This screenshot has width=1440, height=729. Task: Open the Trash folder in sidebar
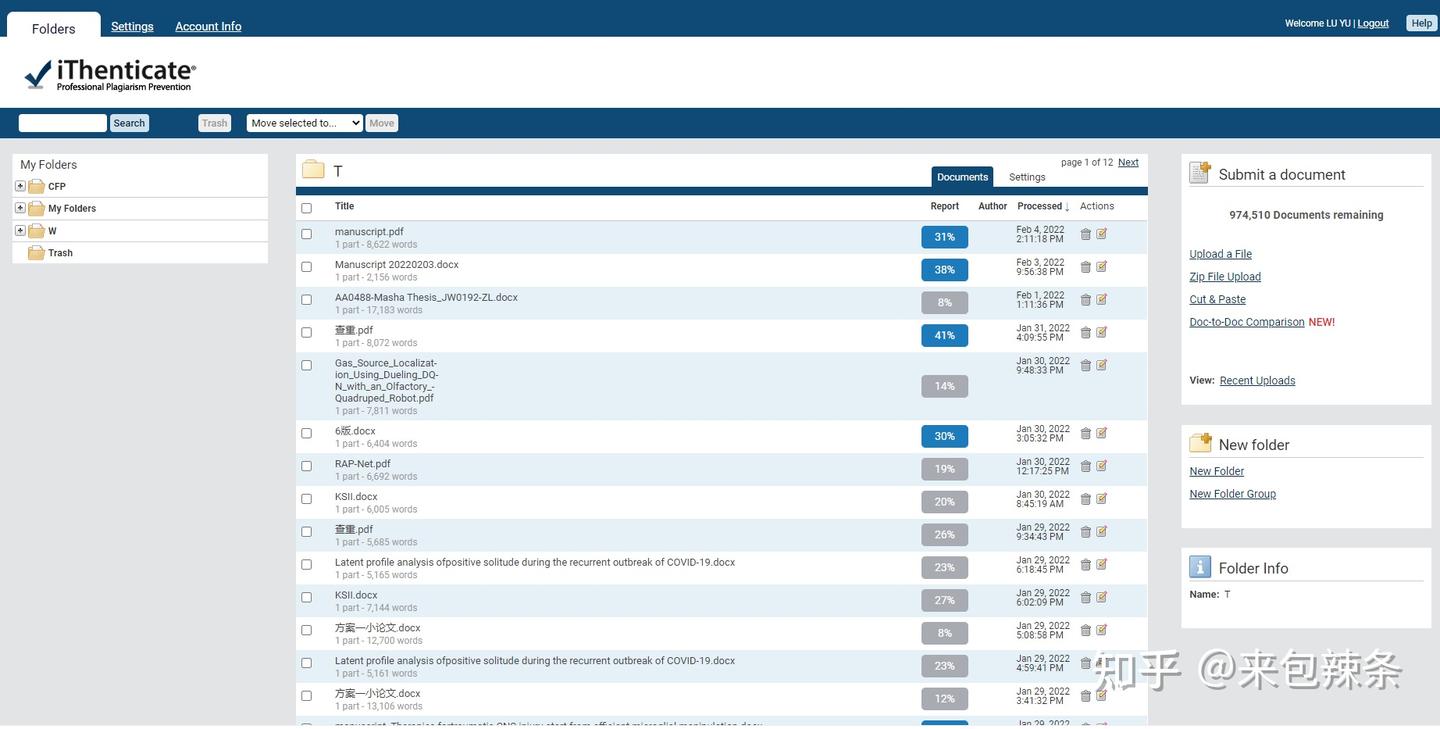click(60, 253)
